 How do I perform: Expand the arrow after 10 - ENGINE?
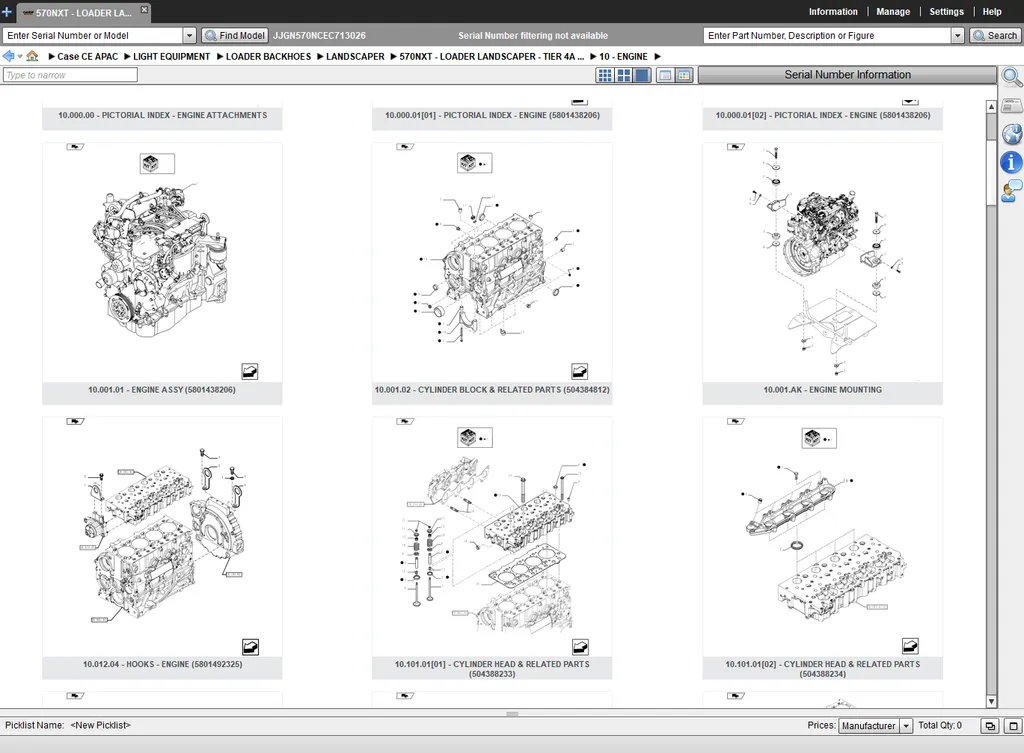click(x=658, y=57)
